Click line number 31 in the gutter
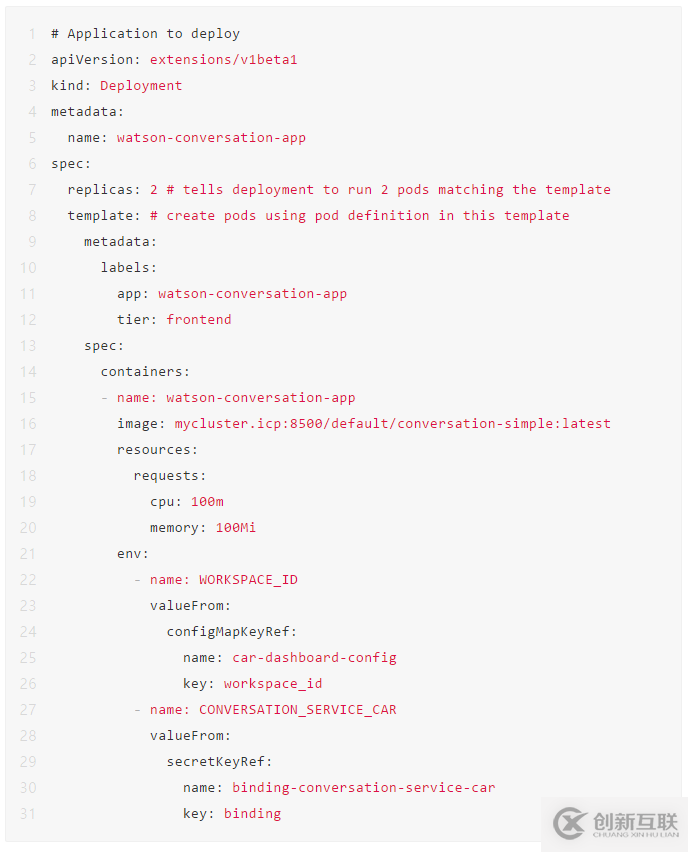Screen dimensions: 688x852 pyautogui.click(x=28, y=814)
